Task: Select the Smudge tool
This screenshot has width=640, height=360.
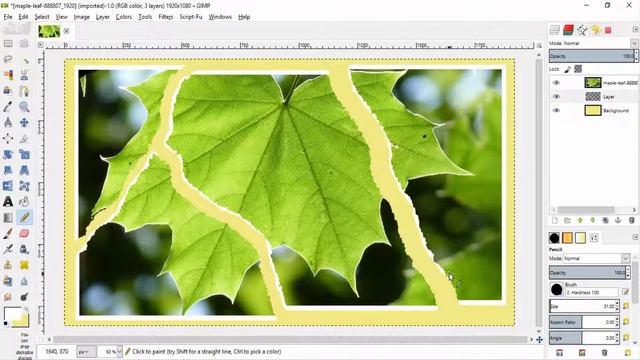Action: [8, 297]
